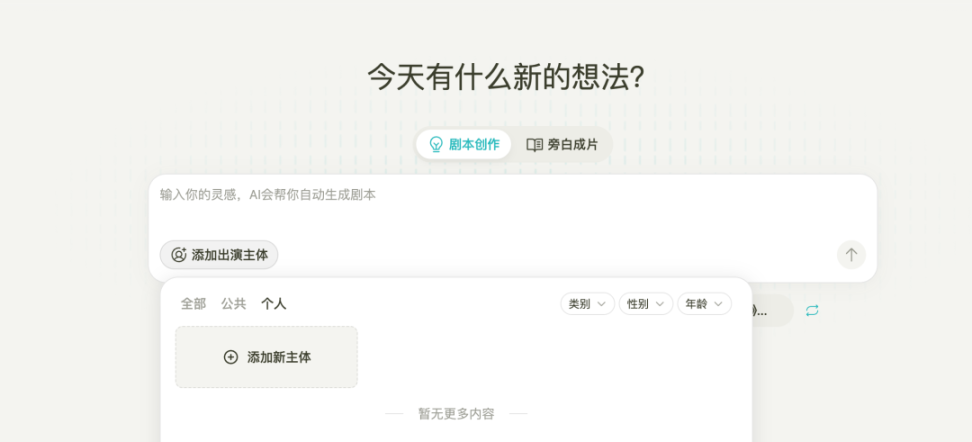Click the teal refresh swap icon
The width and height of the screenshot is (972, 442).
click(x=812, y=311)
